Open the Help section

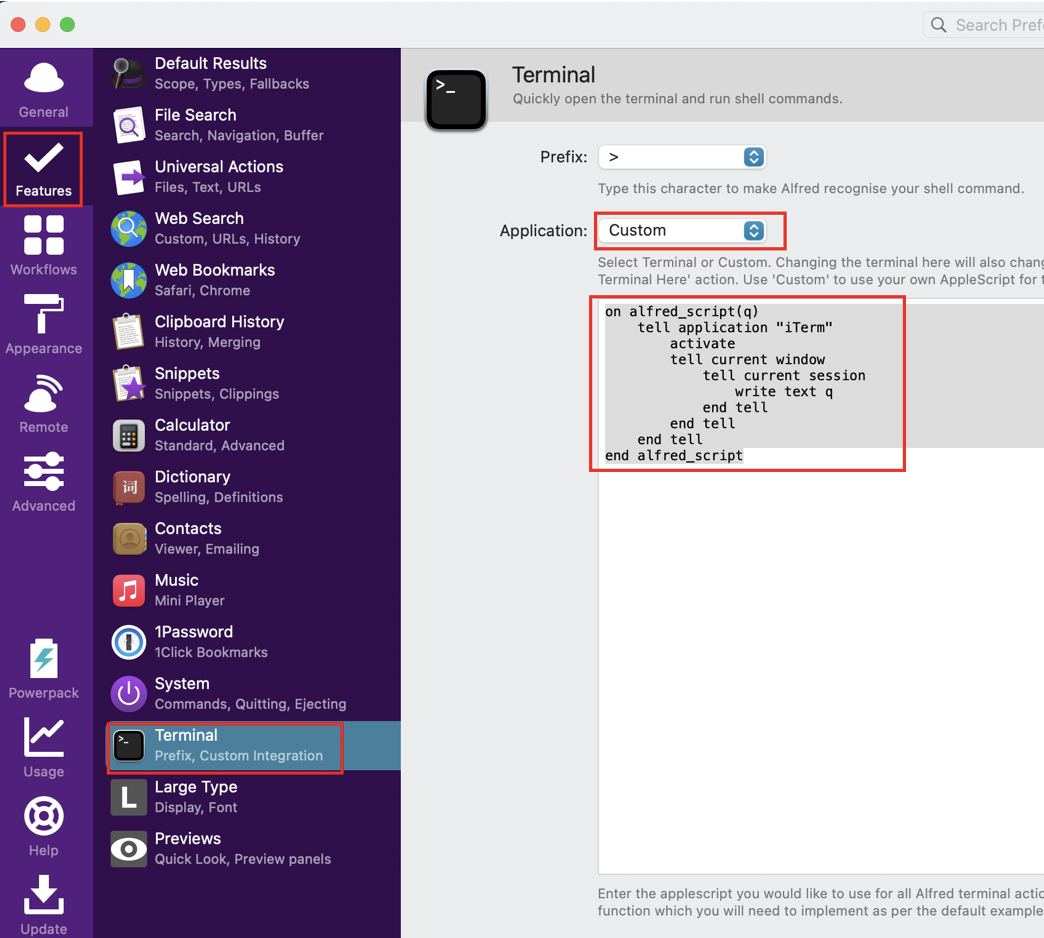(x=43, y=826)
